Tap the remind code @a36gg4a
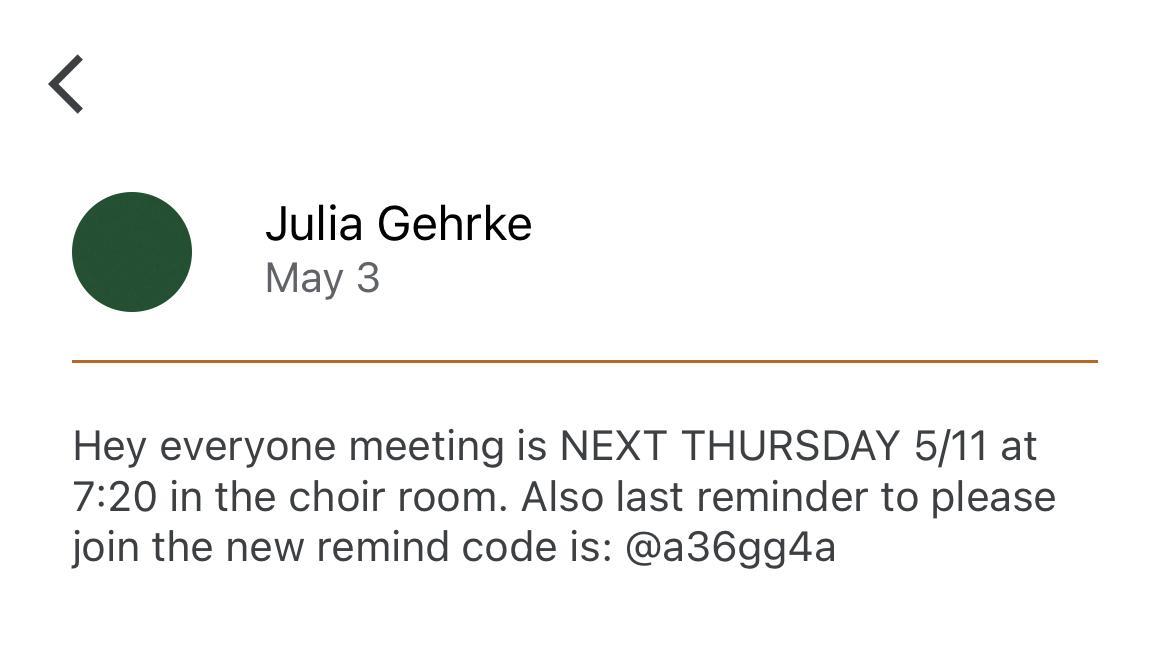Image resolution: width=1170 pixels, height=667 pixels. tap(729, 548)
